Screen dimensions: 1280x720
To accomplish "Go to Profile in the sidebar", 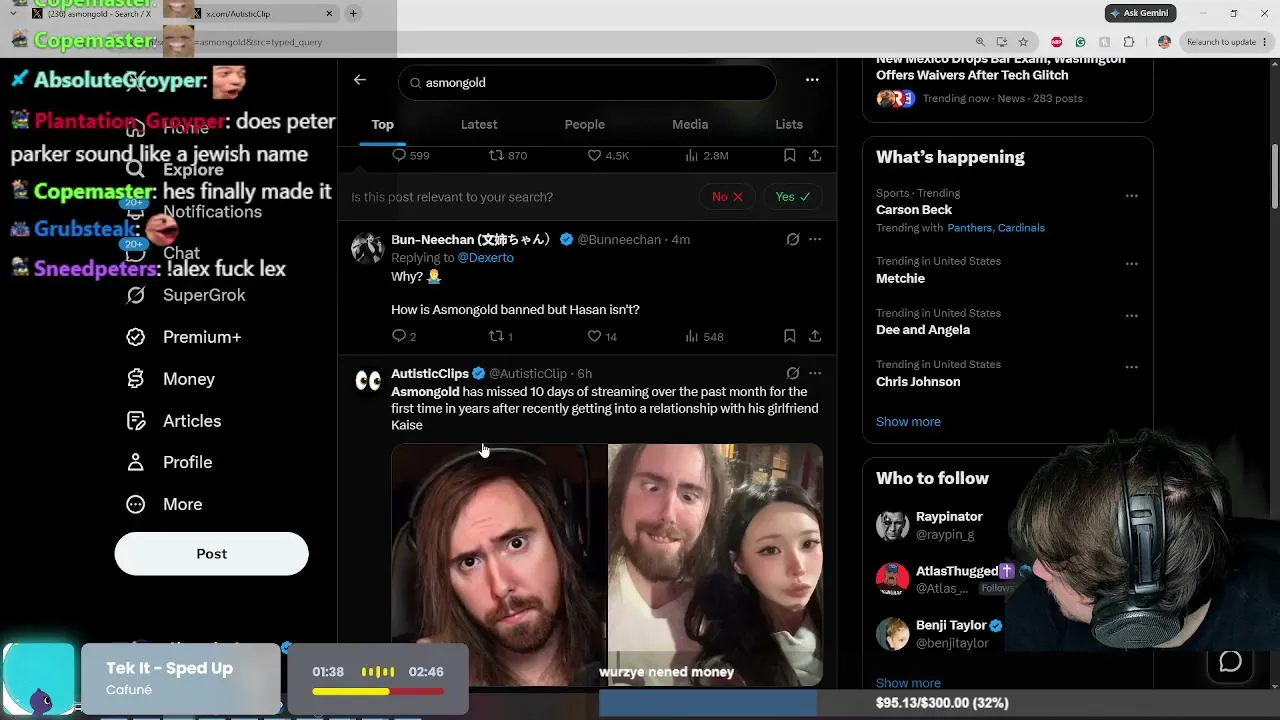I will click(170, 462).
